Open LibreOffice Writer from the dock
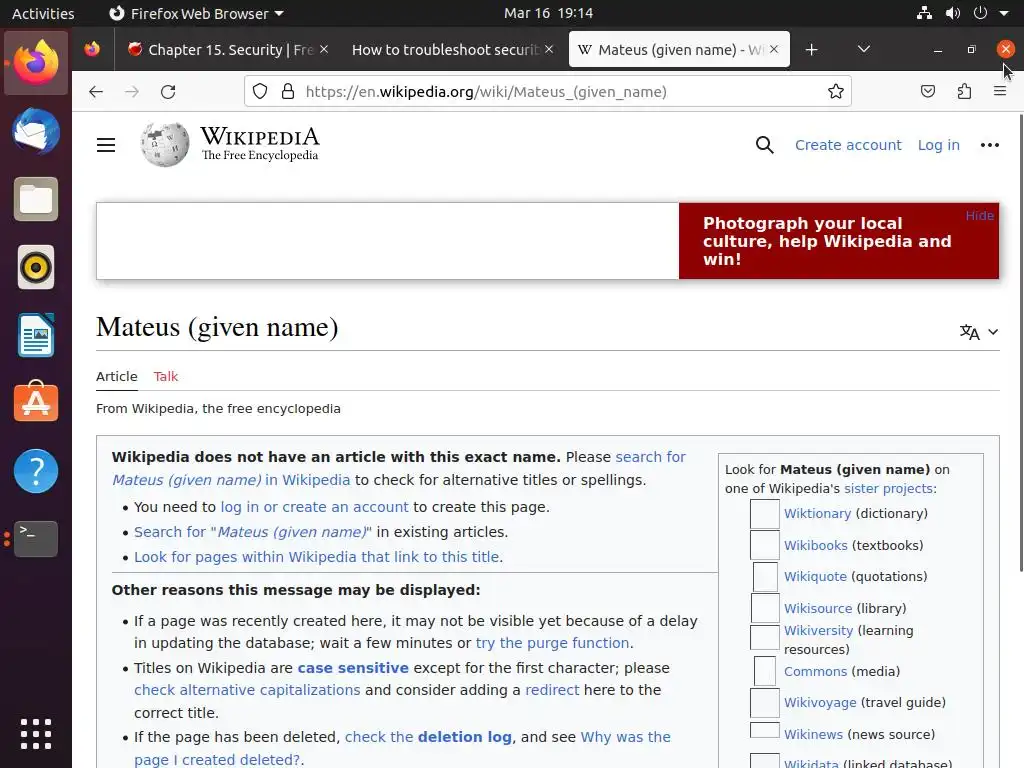Viewport: 1024px width, 768px height. click(x=36, y=335)
